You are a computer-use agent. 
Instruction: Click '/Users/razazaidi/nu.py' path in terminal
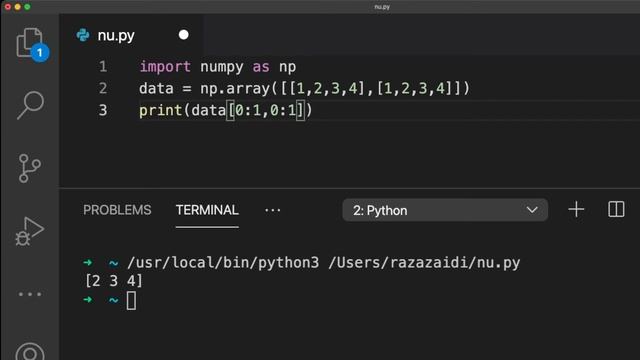tap(424, 262)
